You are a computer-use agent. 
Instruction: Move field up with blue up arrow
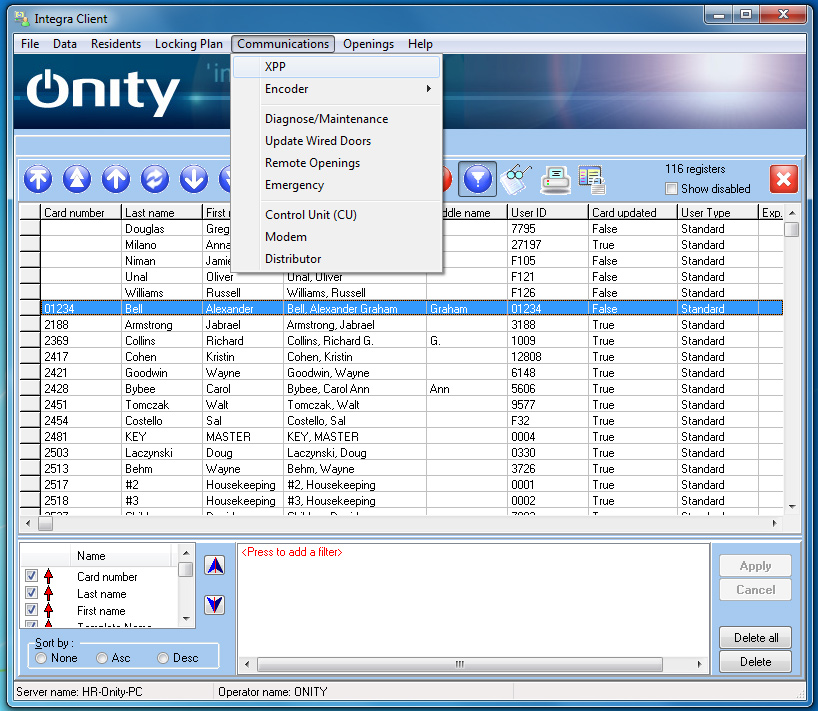(x=215, y=566)
